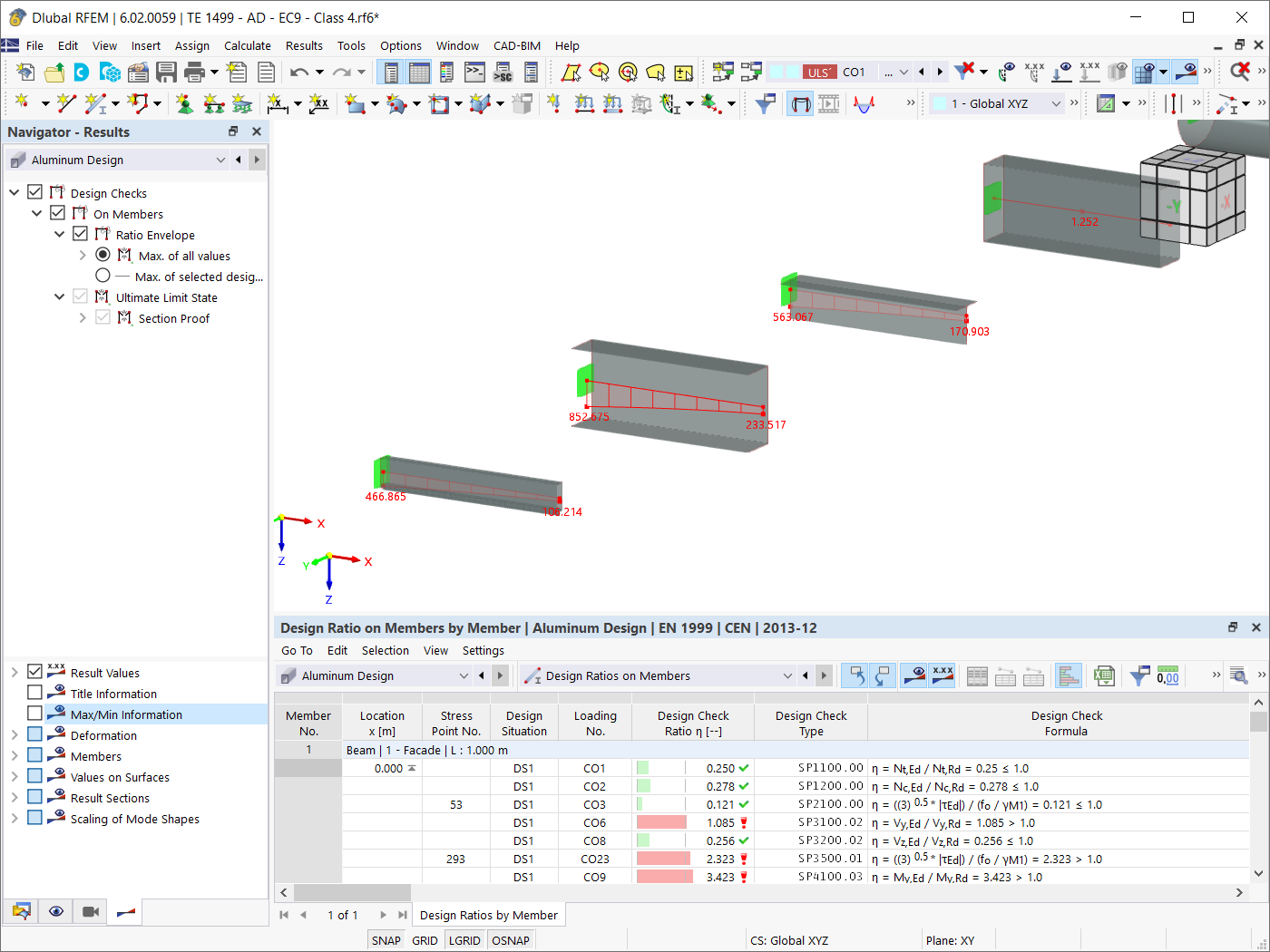
Task: Open the script manager (>SC) icon
Action: coord(503,73)
